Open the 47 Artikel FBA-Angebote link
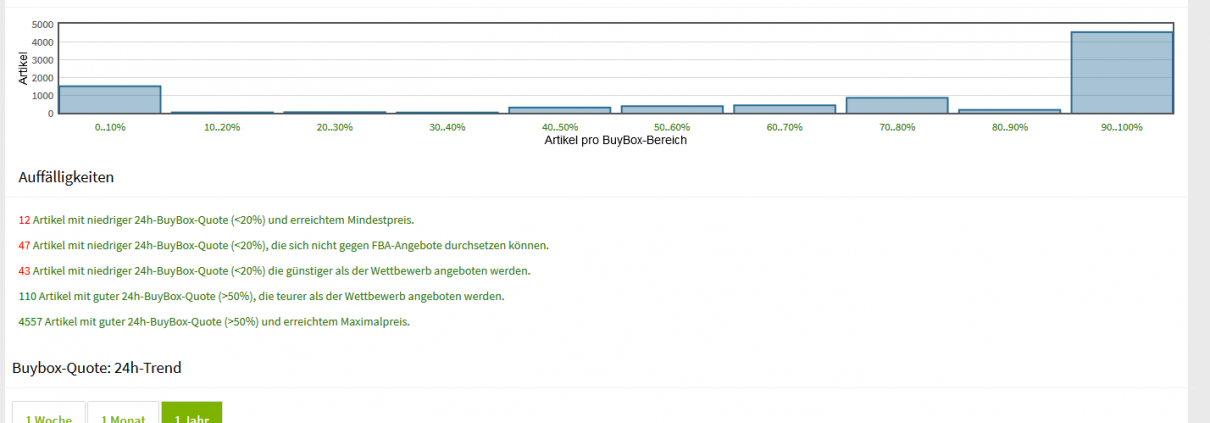This screenshot has height=423, width=1210. (x=284, y=245)
